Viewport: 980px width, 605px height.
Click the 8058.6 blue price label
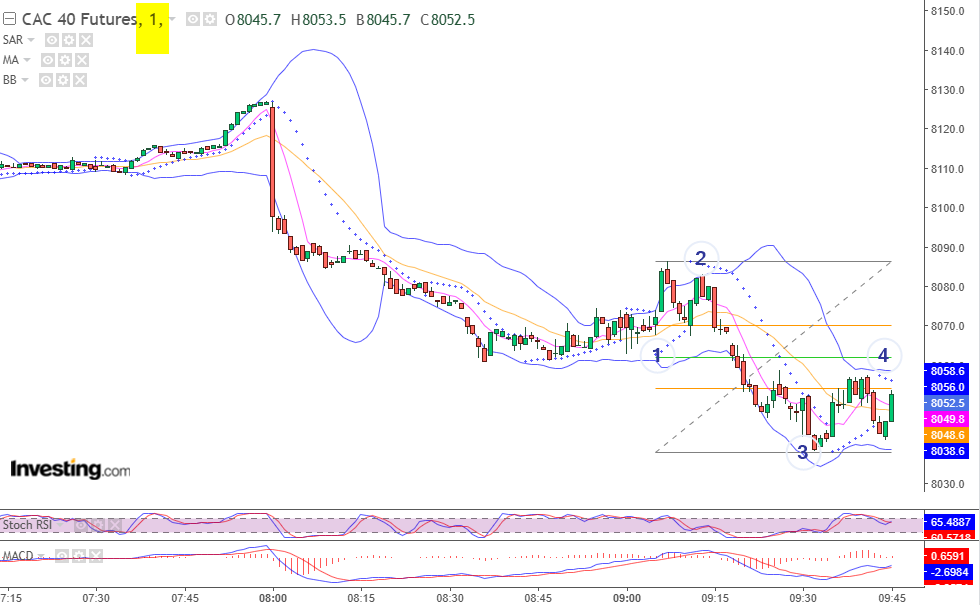948,371
